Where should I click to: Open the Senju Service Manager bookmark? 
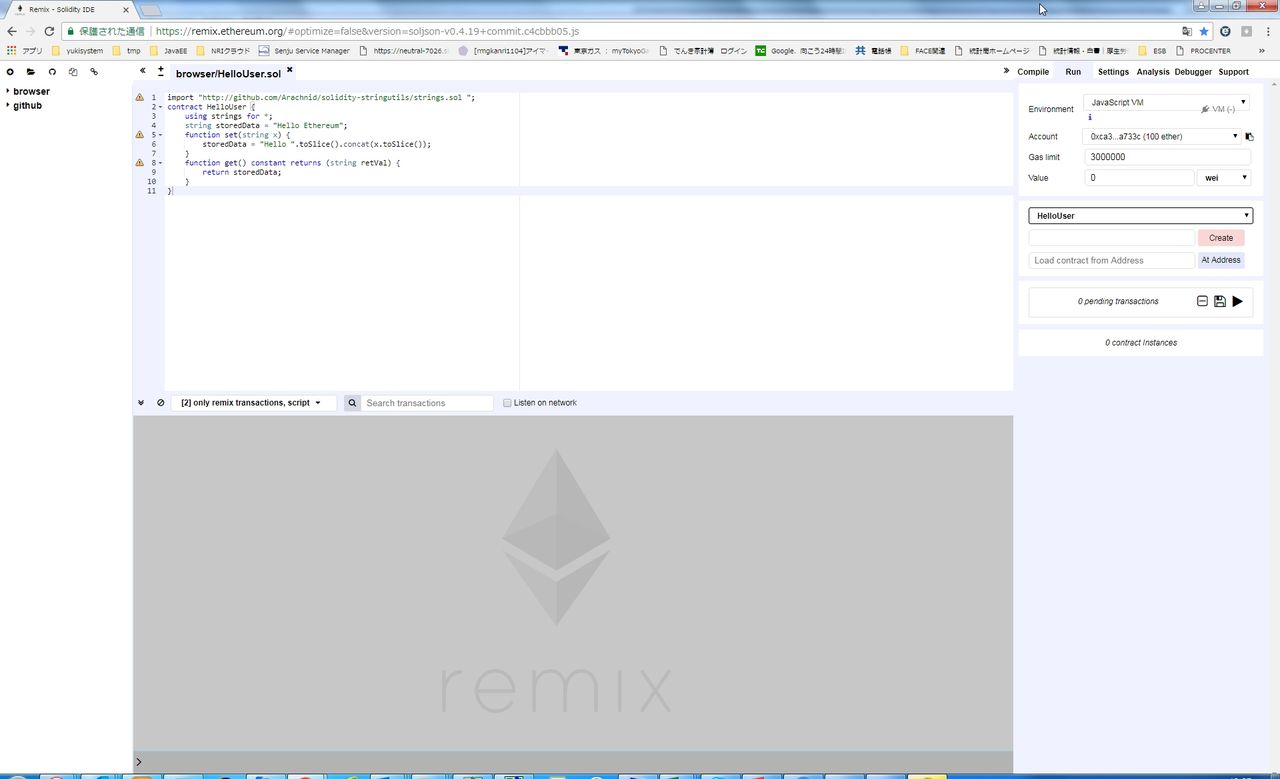304,50
